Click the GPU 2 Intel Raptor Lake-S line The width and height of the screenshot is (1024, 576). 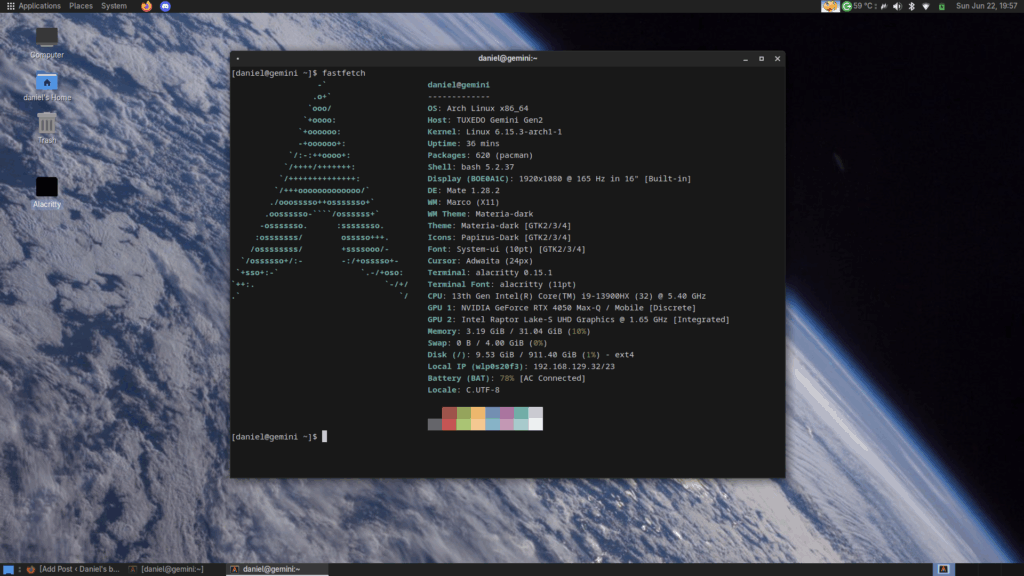(579, 320)
